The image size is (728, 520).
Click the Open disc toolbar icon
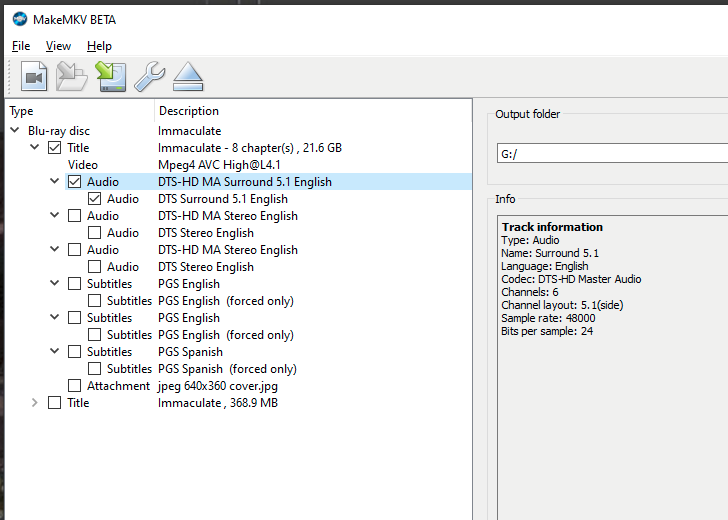(71, 76)
